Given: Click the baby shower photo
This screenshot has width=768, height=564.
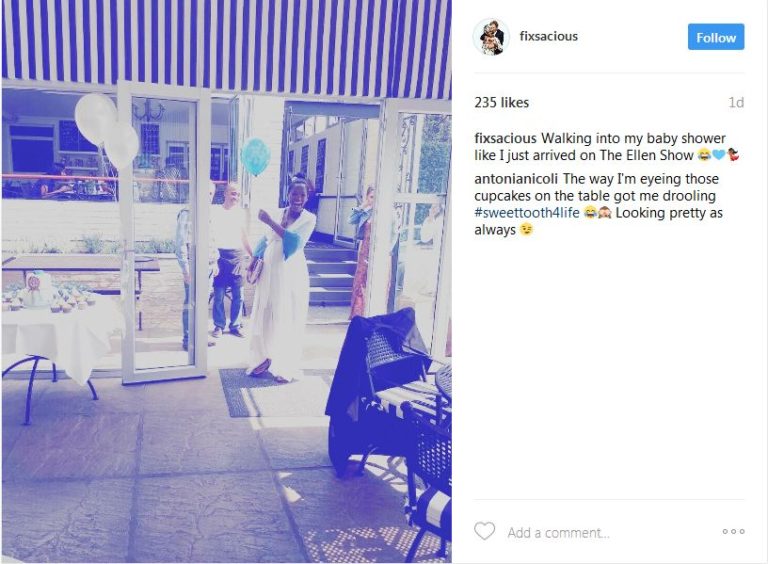Looking at the screenshot, I should (x=226, y=282).
